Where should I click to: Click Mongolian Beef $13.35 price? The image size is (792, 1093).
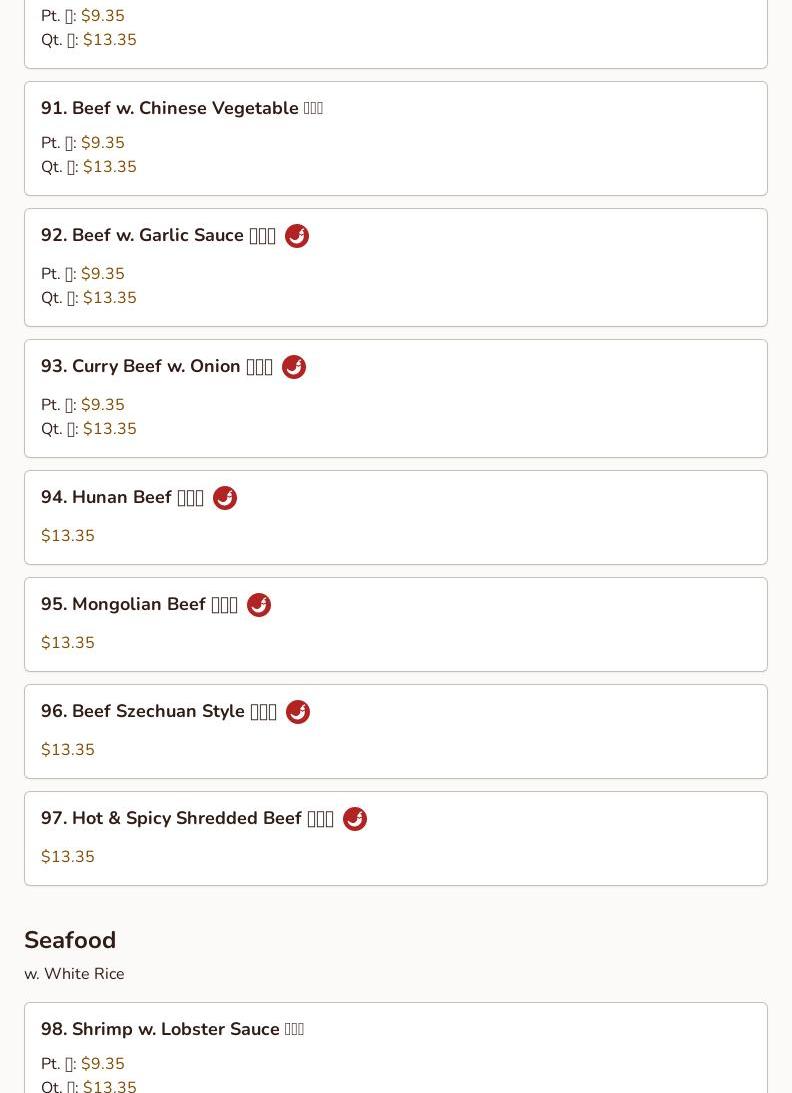pyautogui.click(x=68, y=643)
